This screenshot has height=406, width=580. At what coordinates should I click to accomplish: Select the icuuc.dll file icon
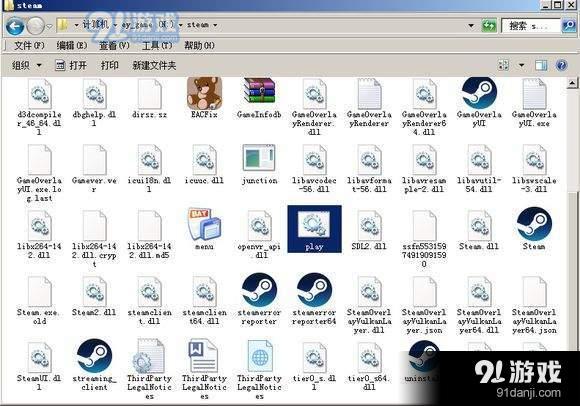(204, 159)
